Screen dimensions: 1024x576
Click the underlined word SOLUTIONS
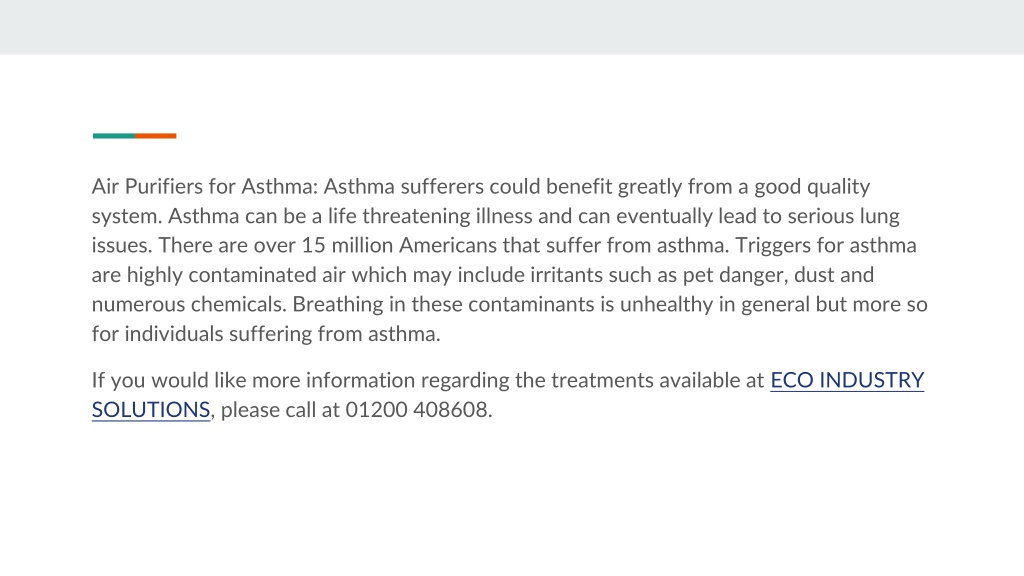pyautogui.click(x=151, y=409)
